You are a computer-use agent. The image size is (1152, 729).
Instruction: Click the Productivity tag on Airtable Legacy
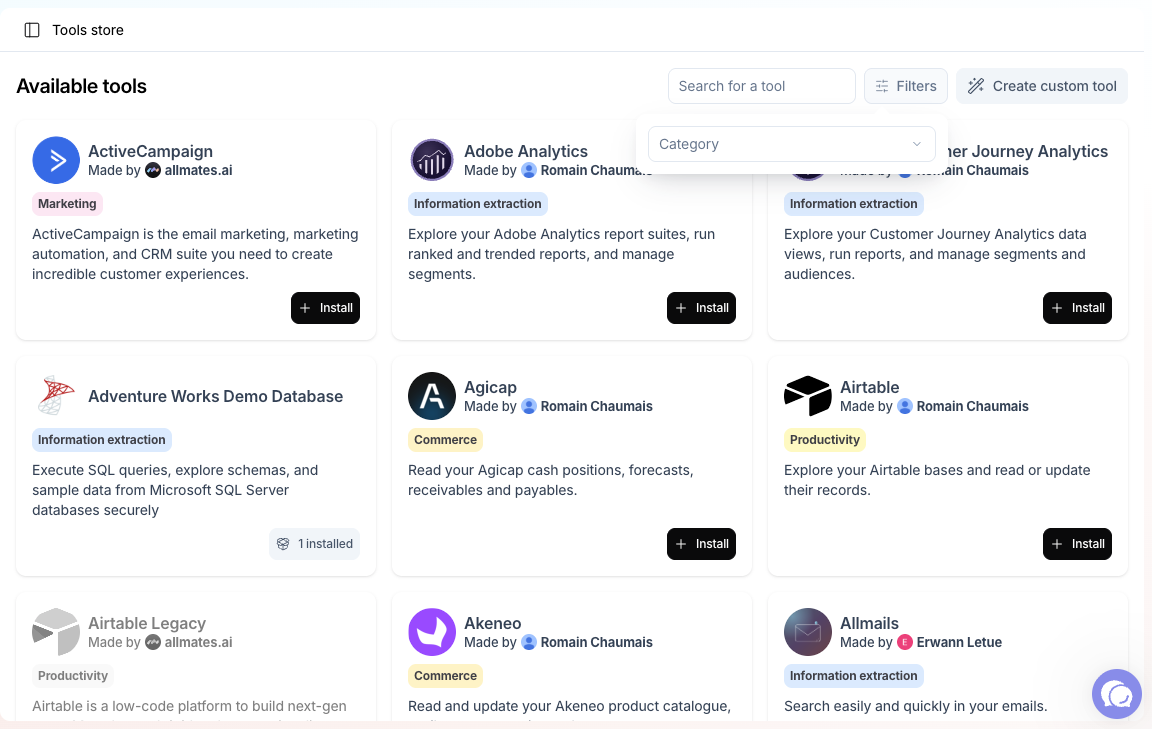coord(73,675)
